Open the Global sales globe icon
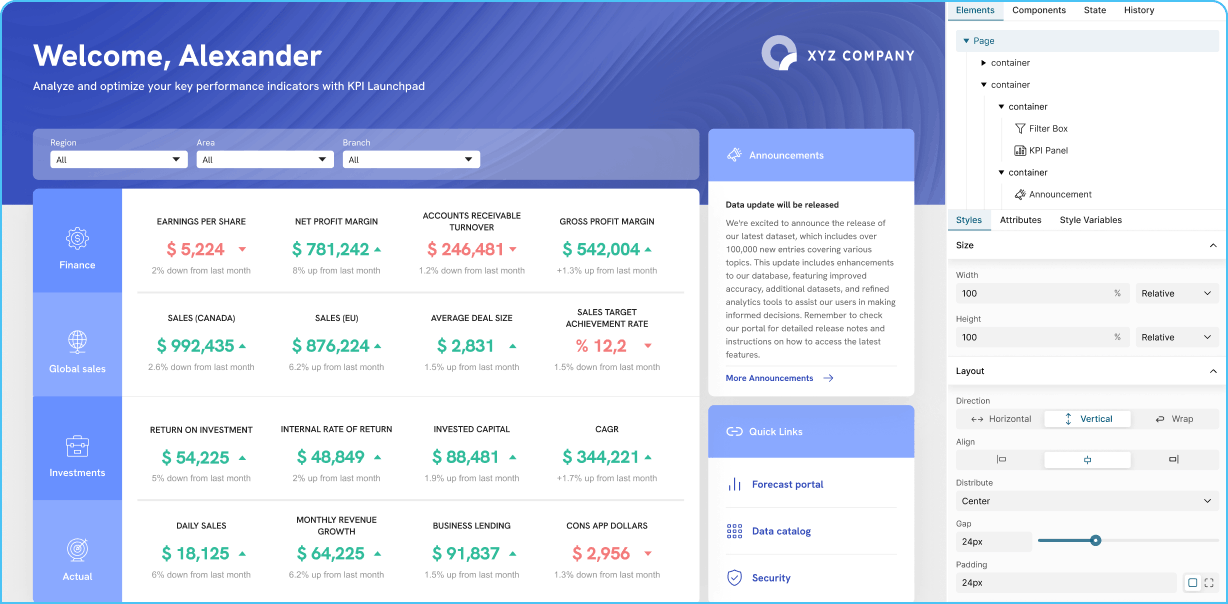The height and width of the screenshot is (604, 1228). pos(77,339)
